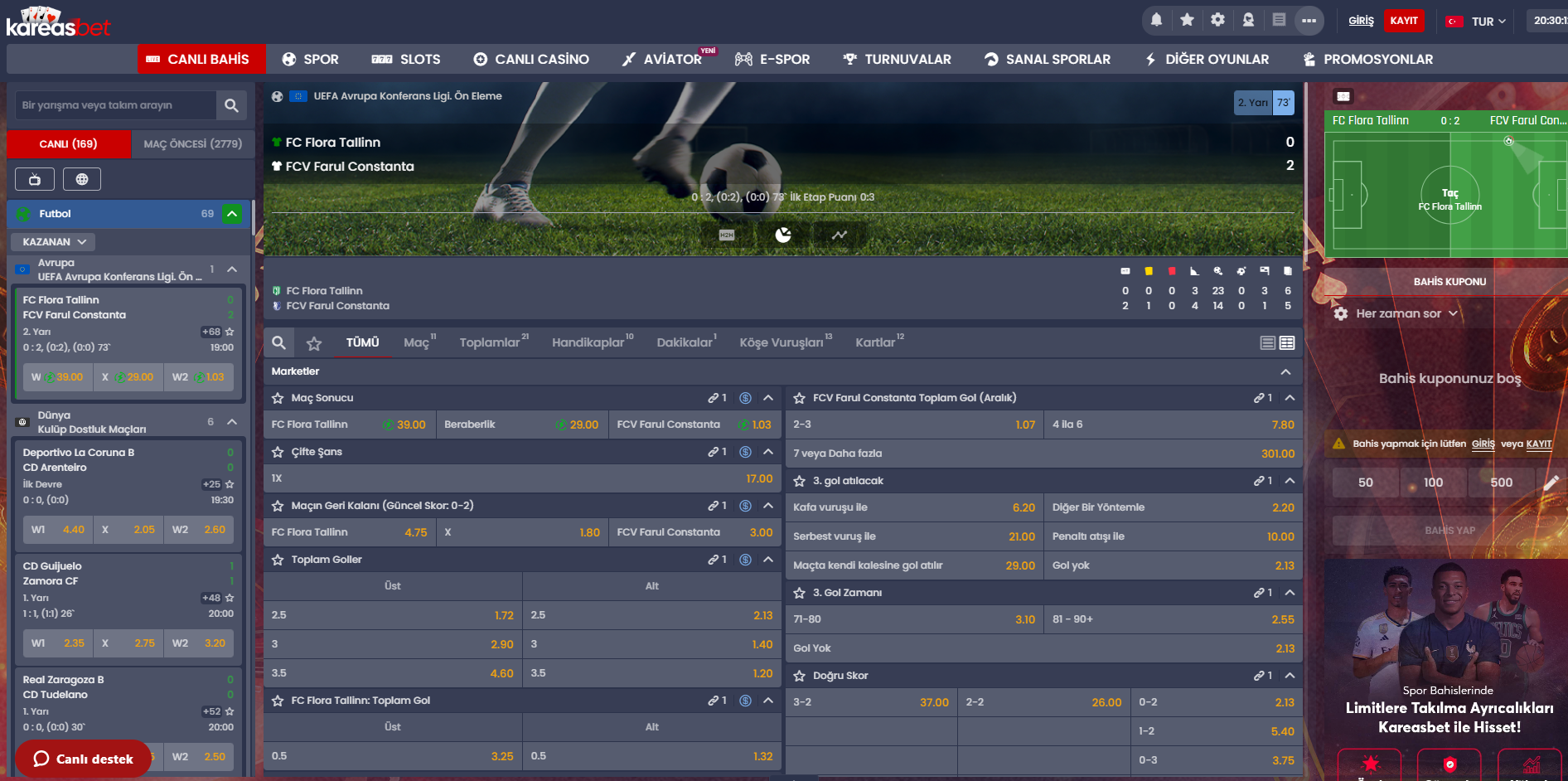Click the pitch view icon above the match tracker
The height and width of the screenshot is (781, 1568).
1343,96
